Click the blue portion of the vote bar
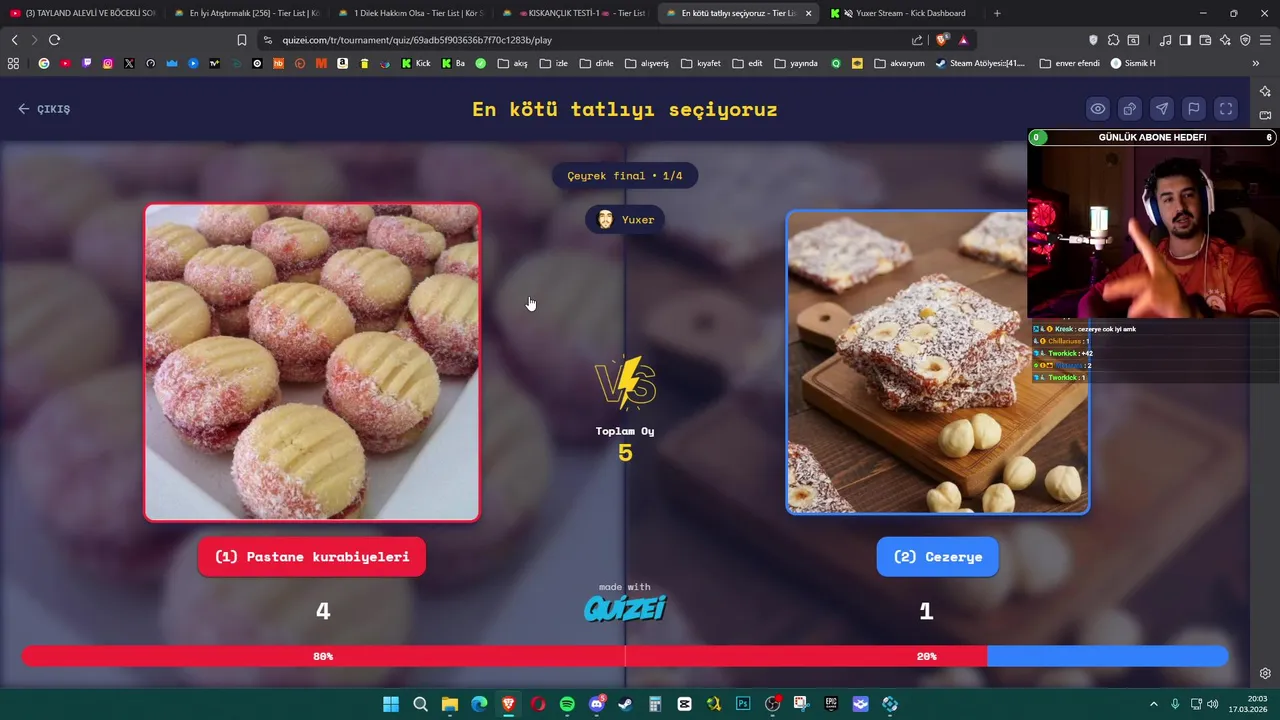This screenshot has width=1280, height=720. point(1108,656)
